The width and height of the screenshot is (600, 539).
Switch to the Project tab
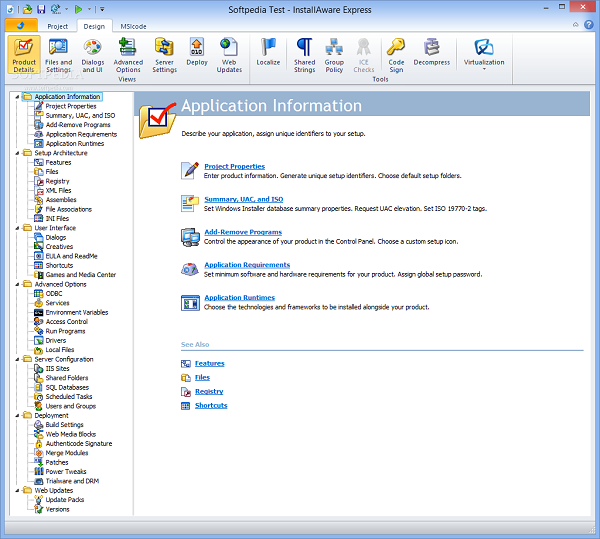click(x=58, y=26)
